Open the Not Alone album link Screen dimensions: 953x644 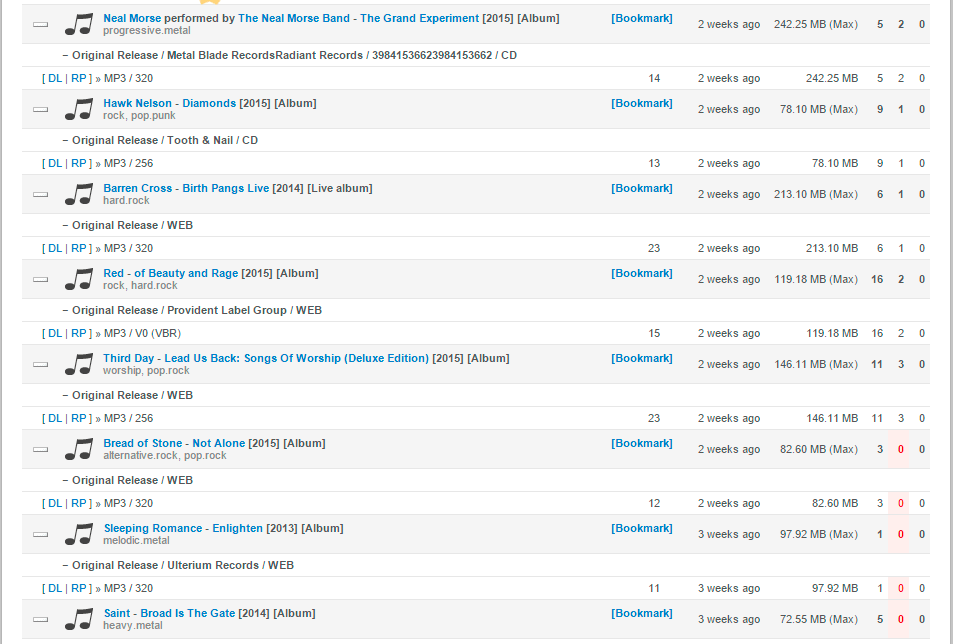click(x=219, y=444)
